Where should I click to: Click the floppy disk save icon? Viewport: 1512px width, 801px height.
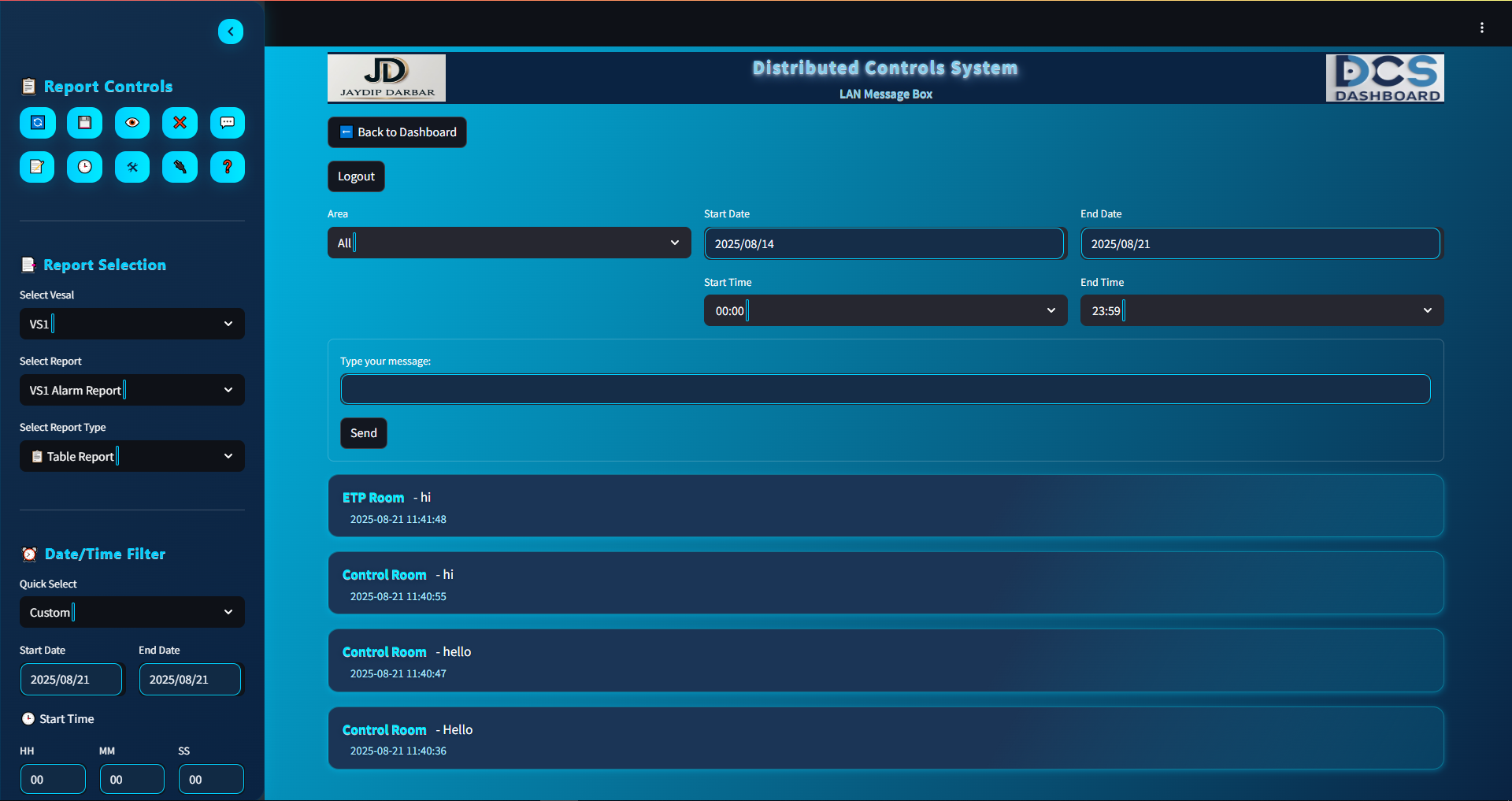[85, 123]
